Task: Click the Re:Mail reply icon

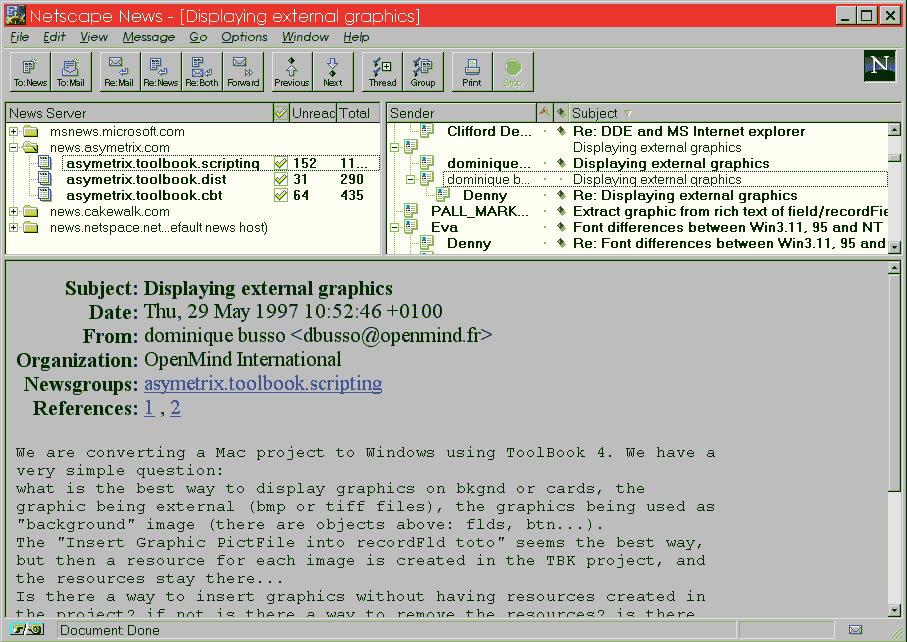Action: coord(119,72)
